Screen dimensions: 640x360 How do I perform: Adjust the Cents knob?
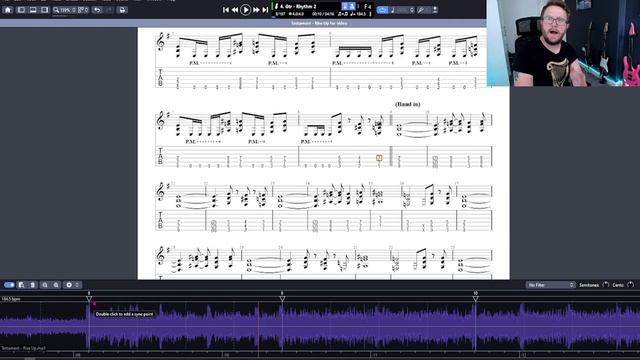coord(631,284)
